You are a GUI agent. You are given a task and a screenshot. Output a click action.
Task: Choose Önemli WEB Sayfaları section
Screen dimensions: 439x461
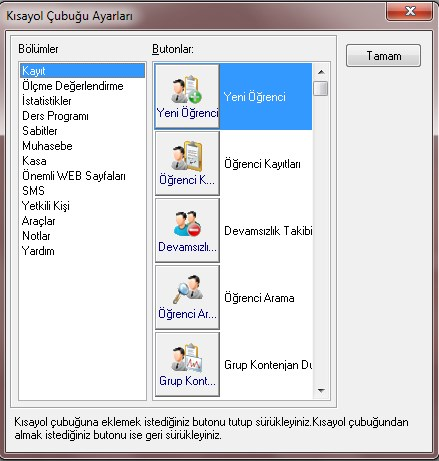74,176
